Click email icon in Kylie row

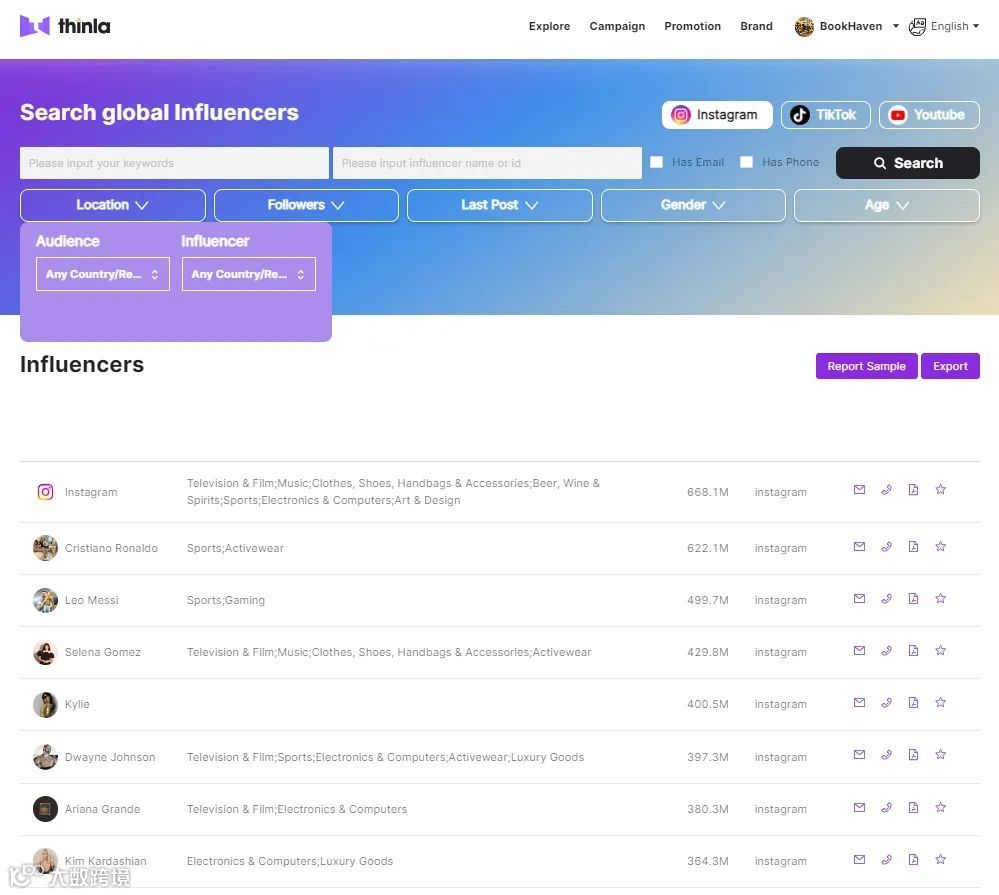tap(859, 703)
